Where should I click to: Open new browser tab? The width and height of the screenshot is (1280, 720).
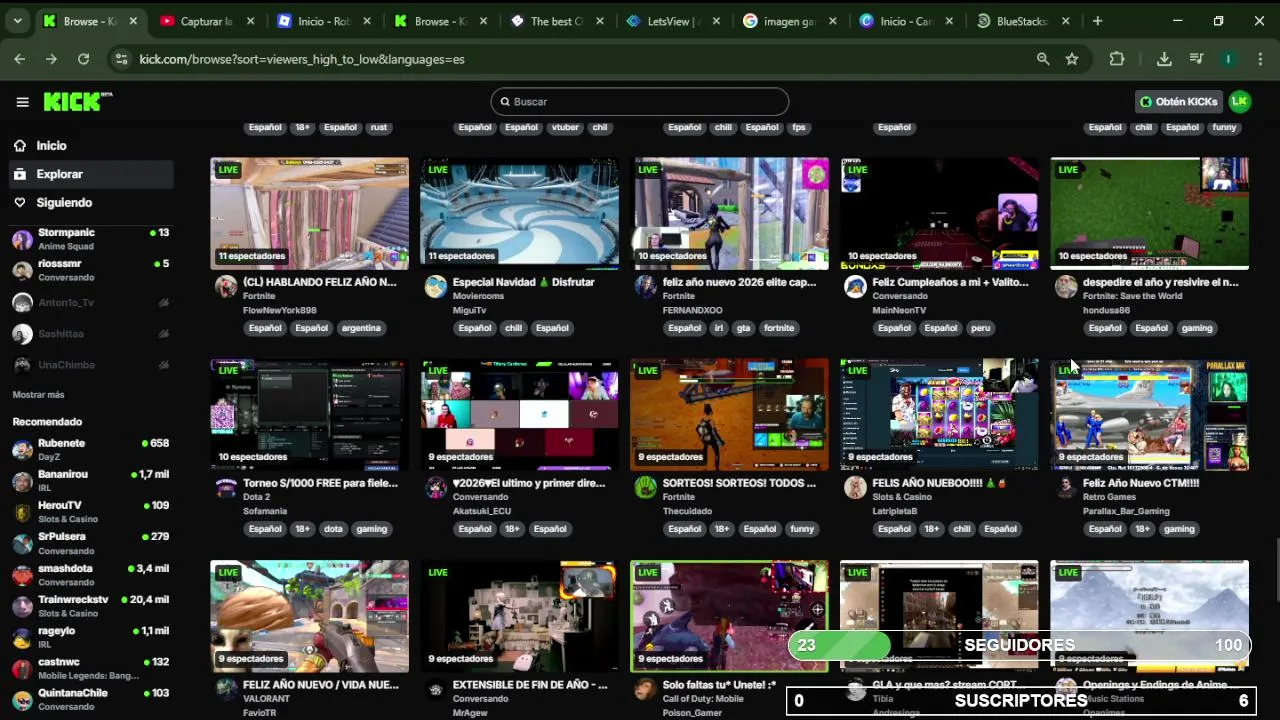click(1097, 21)
